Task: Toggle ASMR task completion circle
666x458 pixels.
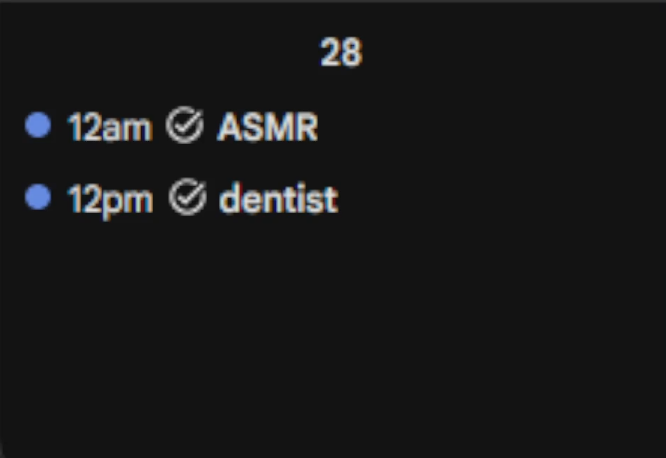Action: pos(185,126)
